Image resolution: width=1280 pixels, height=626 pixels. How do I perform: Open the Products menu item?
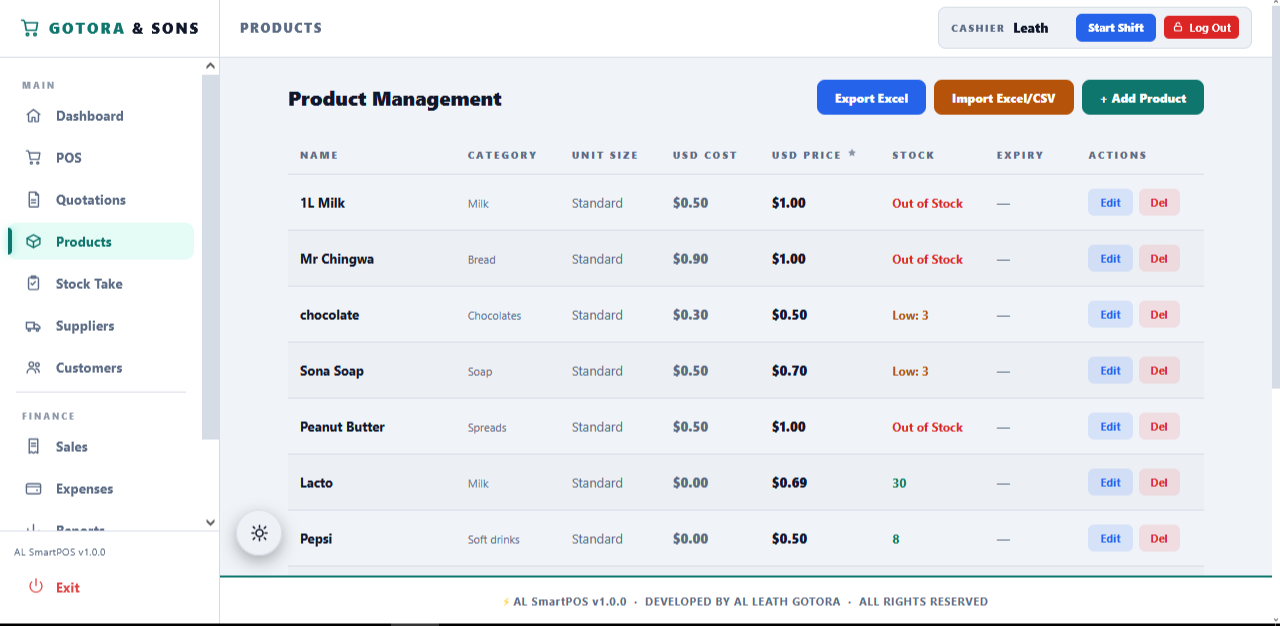pos(101,242)
